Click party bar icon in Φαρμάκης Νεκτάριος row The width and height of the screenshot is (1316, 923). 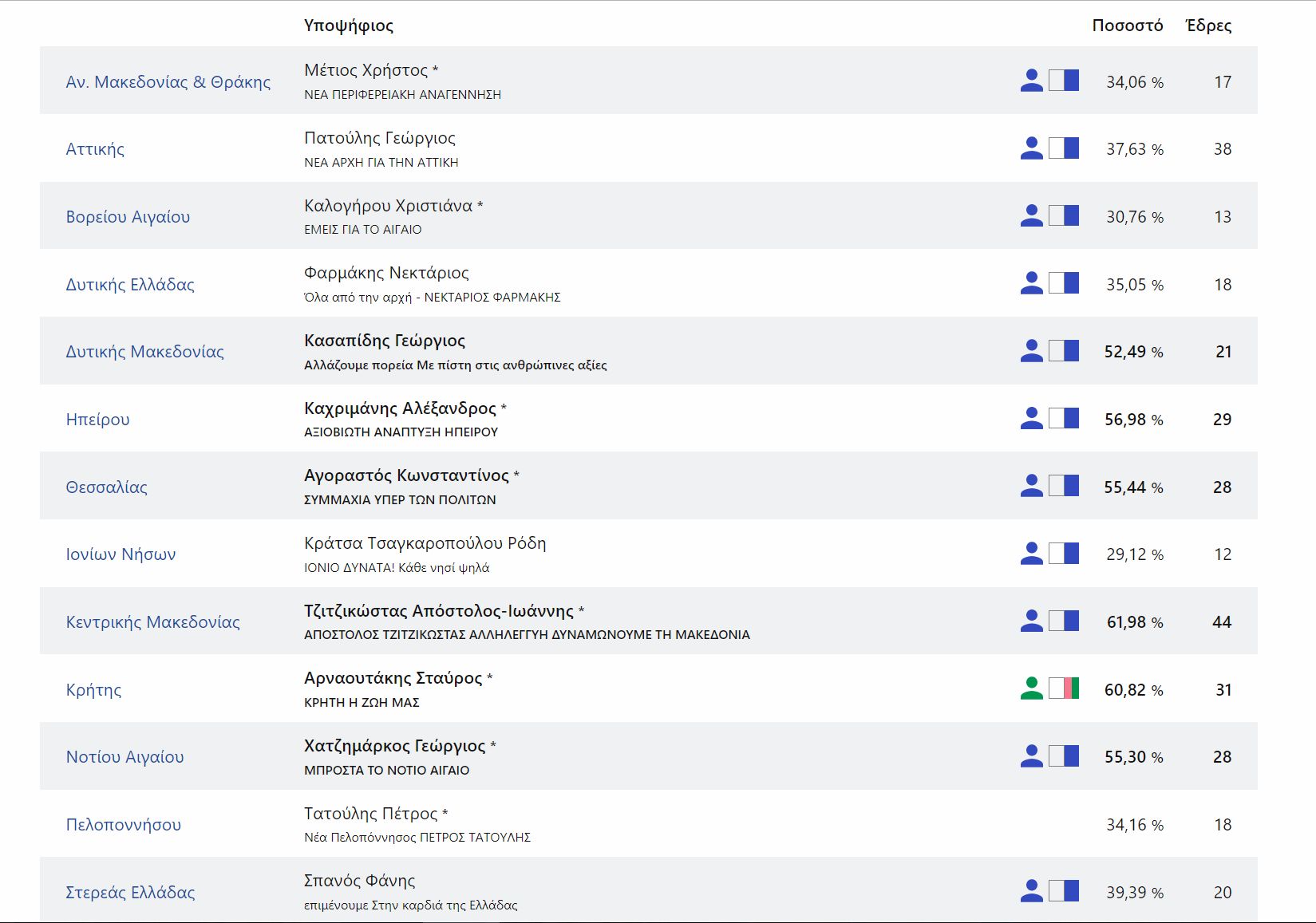(x=1064, y=282)
